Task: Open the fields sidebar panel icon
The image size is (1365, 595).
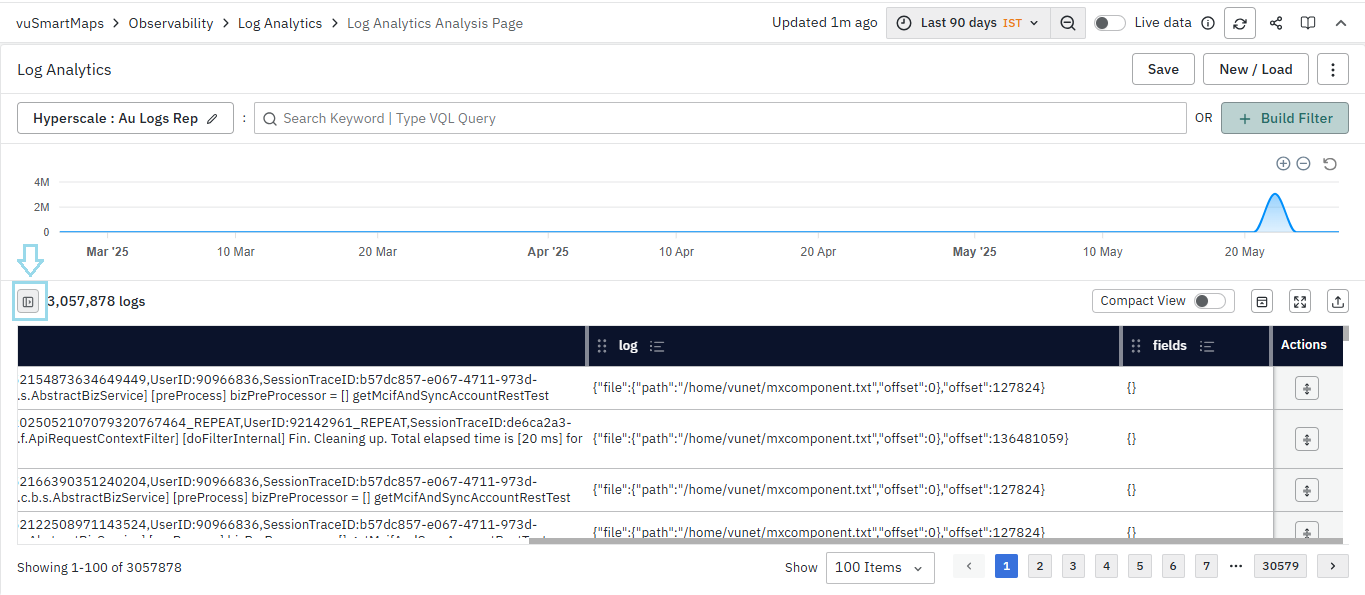Action: [x=29, y=301]
